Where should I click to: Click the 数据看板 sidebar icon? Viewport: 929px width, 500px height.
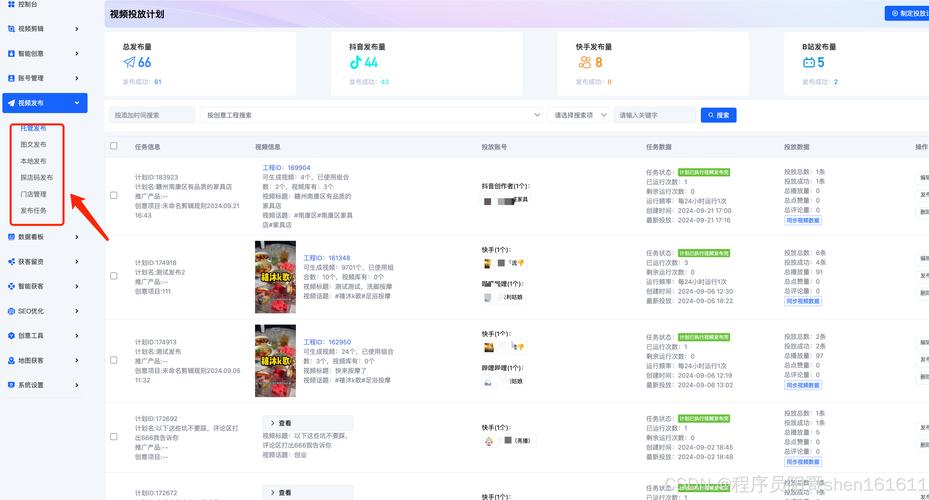pos(11,236)
